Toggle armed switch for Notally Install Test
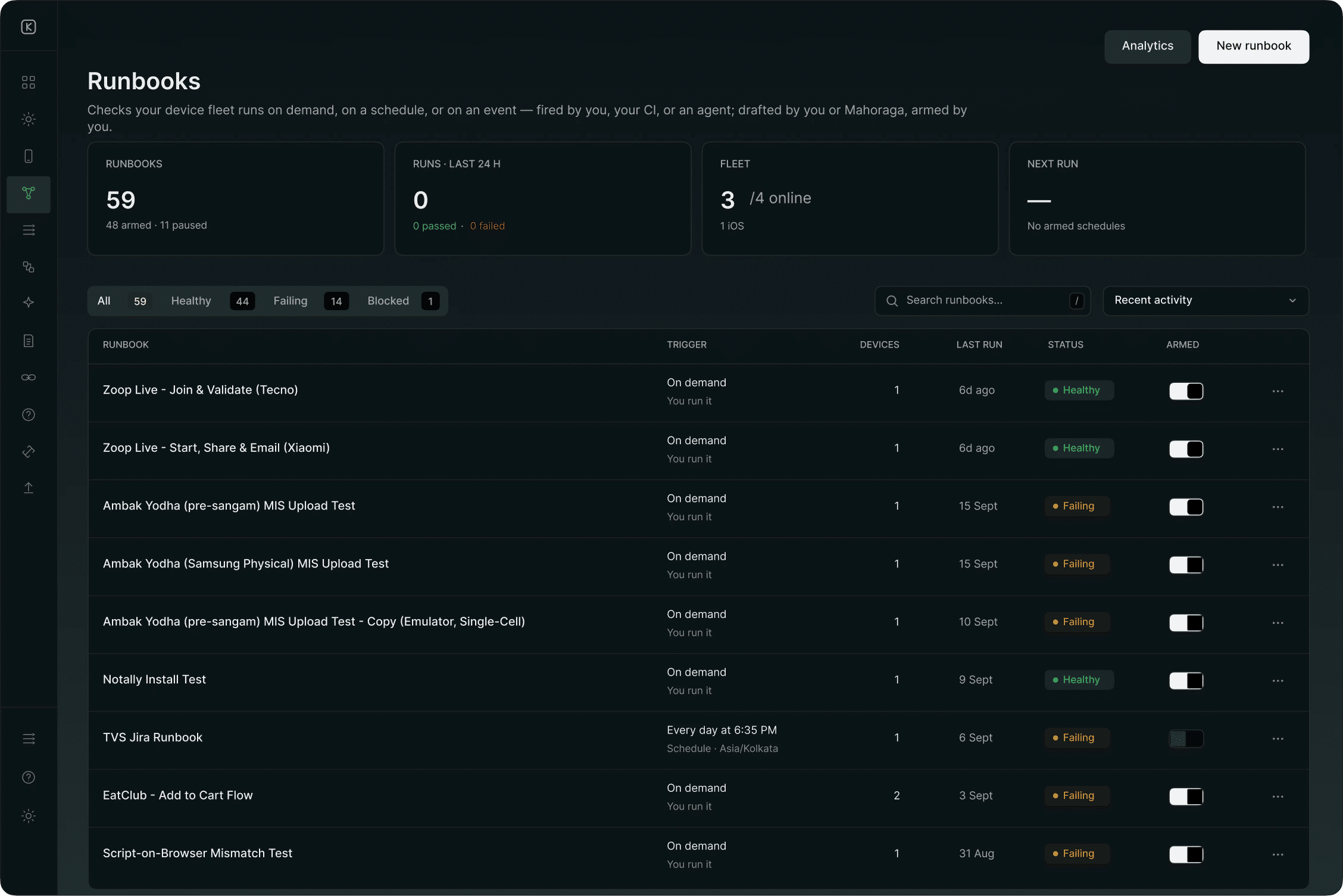Viewport: 1343px width, 896px height. (x=1186, y=680)
